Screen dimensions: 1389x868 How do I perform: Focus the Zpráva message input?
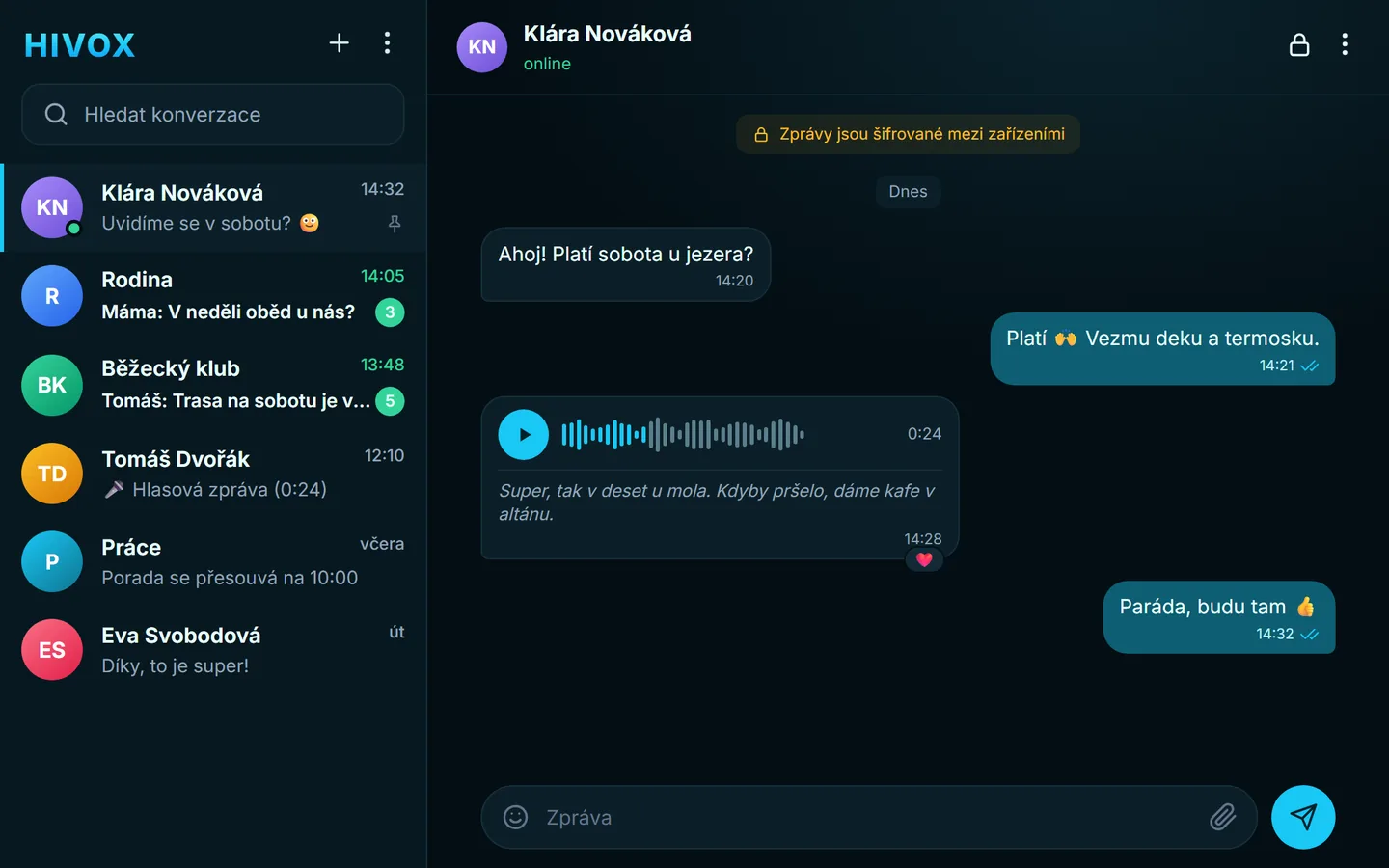click(868, 817)
